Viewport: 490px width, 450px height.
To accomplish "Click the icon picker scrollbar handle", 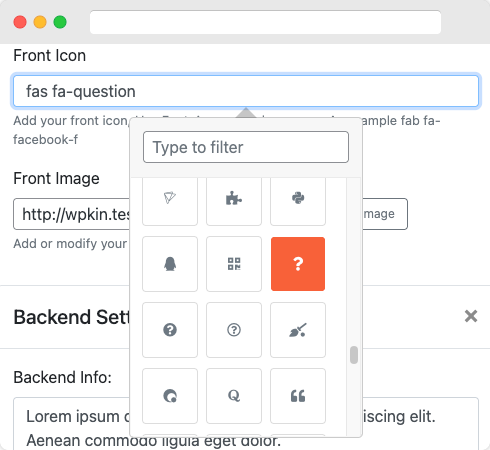I will 354,355.
